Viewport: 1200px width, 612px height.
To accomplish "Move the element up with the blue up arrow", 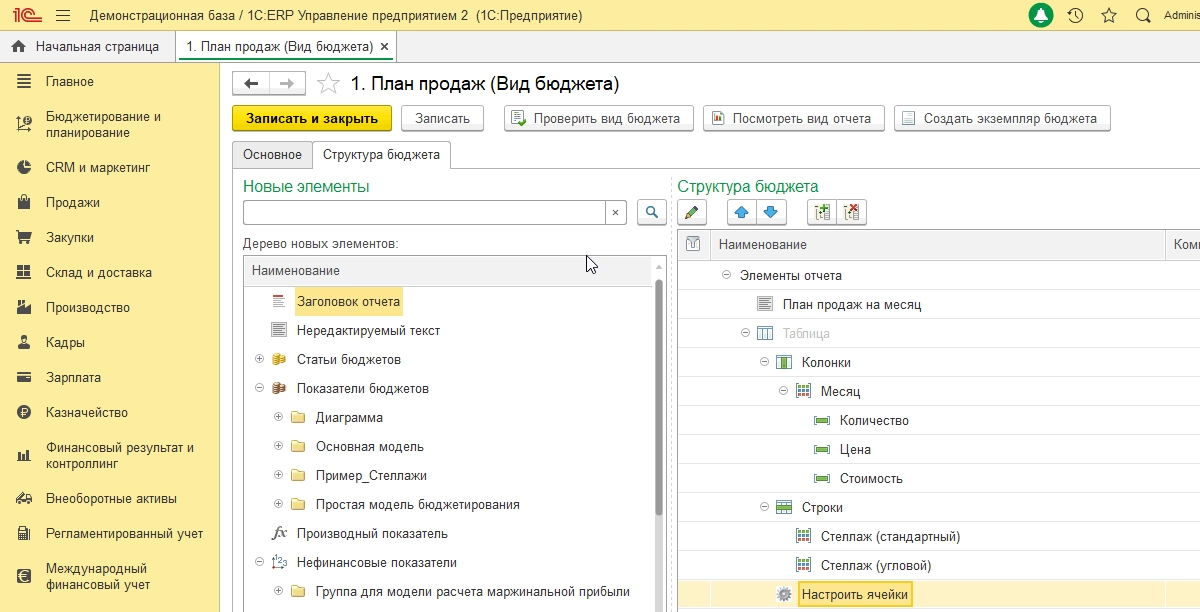I will click(x=741, y=212).
